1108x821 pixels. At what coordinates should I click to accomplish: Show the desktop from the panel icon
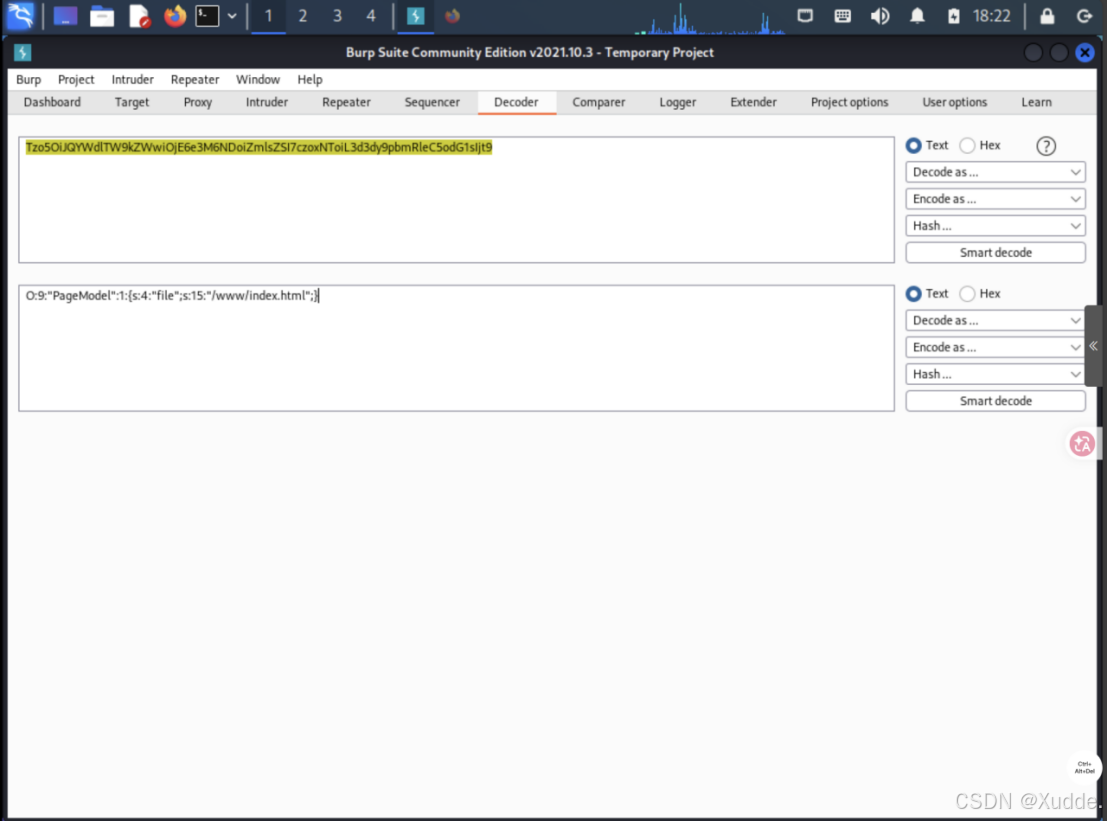(x=65, y=16)
